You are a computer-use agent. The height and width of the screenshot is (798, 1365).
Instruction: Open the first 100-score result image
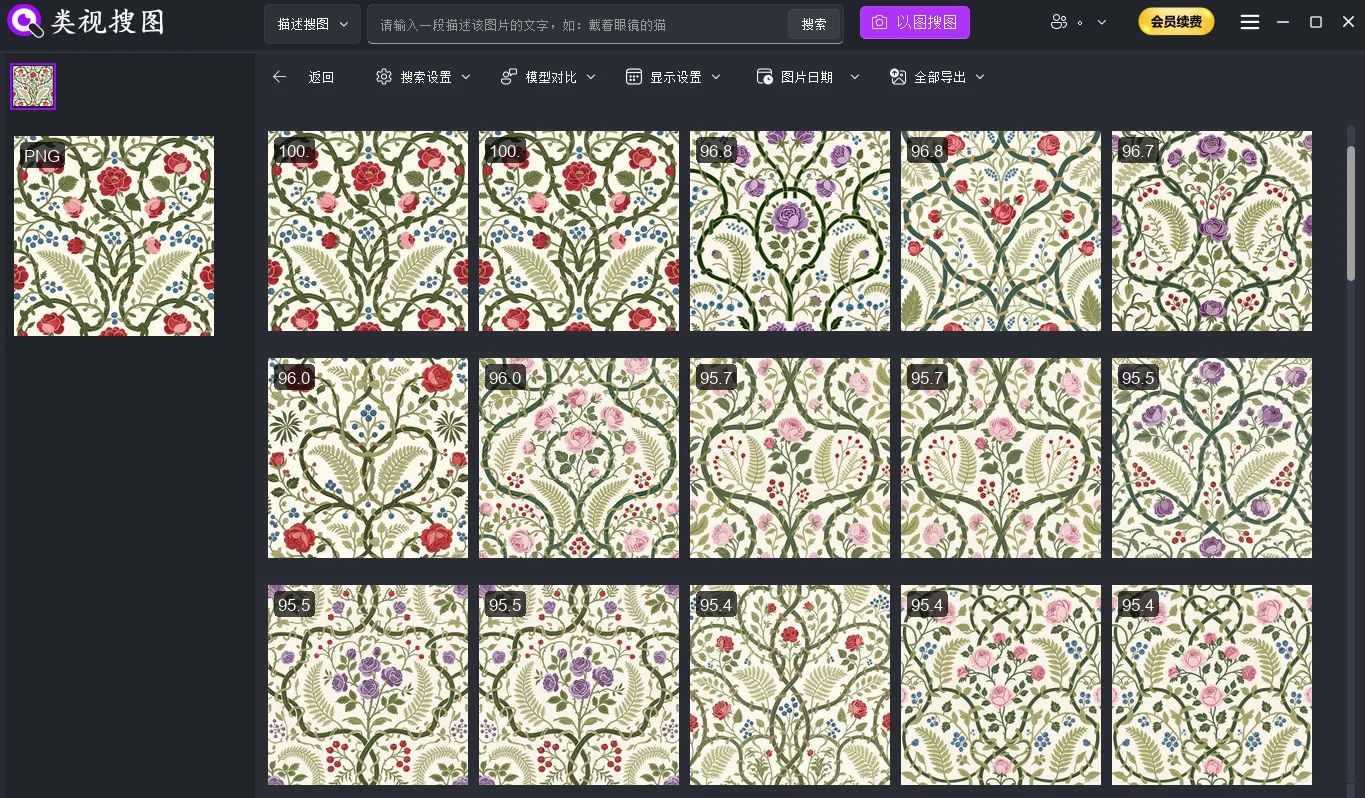click(x=367, y=231)
